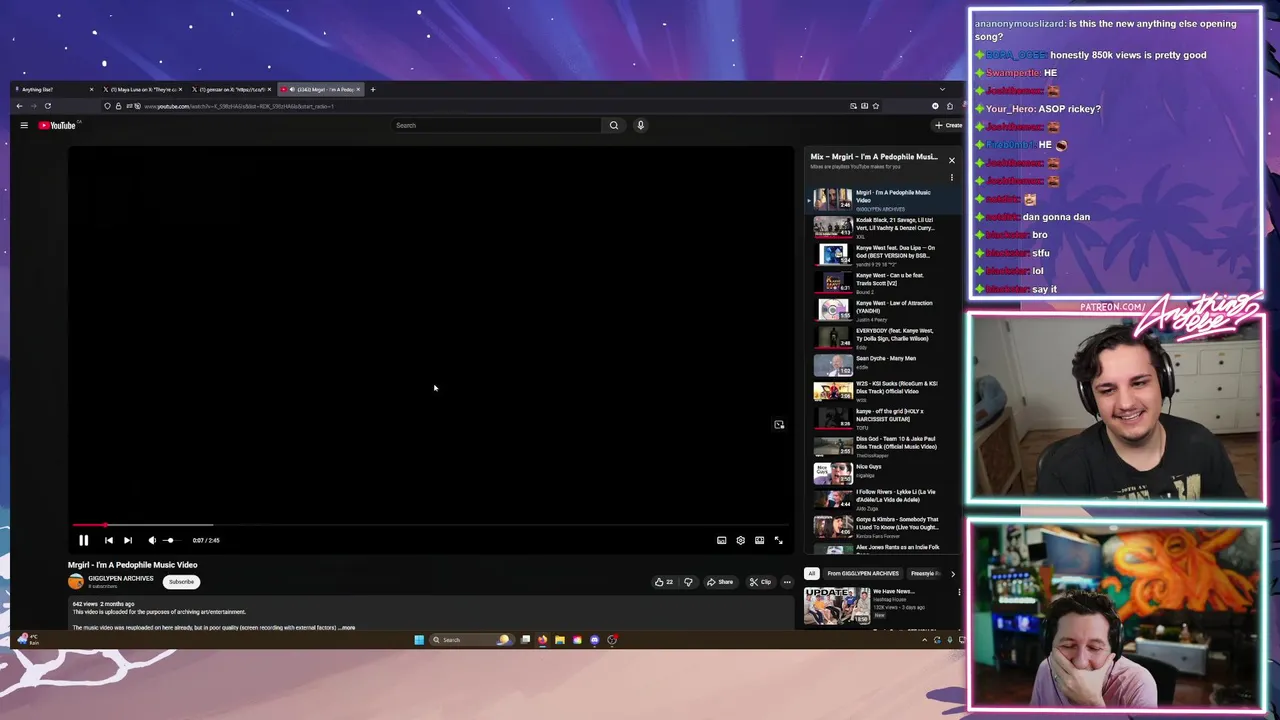Image resolution: width=1280 pixels, height=720 pixels.
Task: Open the Windows Start button
Action: tap(419, 640)
